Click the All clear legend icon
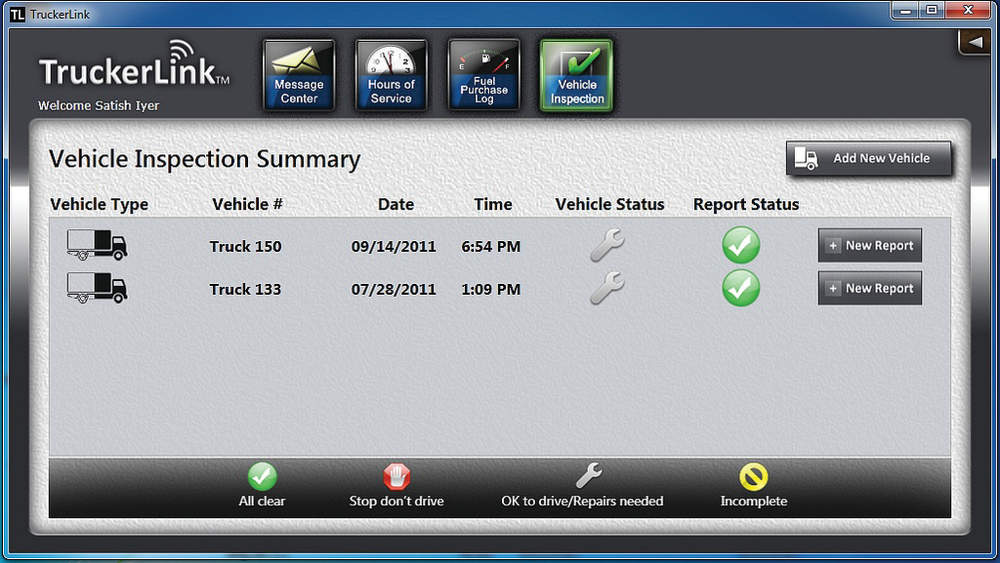 click(262, 476)
